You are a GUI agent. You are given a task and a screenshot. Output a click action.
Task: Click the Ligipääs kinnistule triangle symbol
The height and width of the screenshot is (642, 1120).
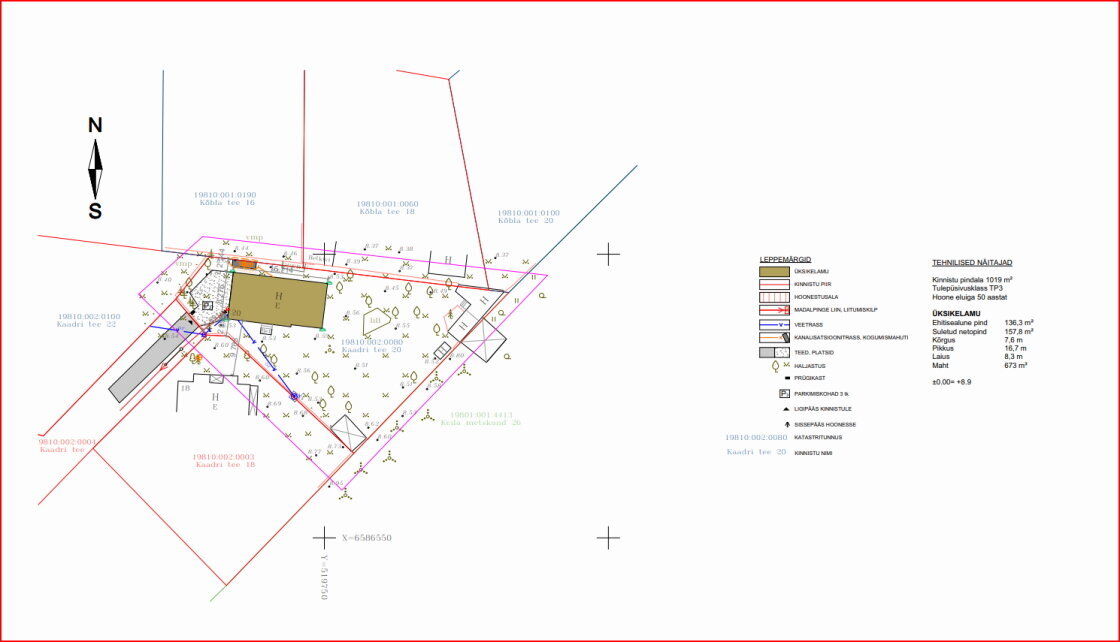[786, 409]
